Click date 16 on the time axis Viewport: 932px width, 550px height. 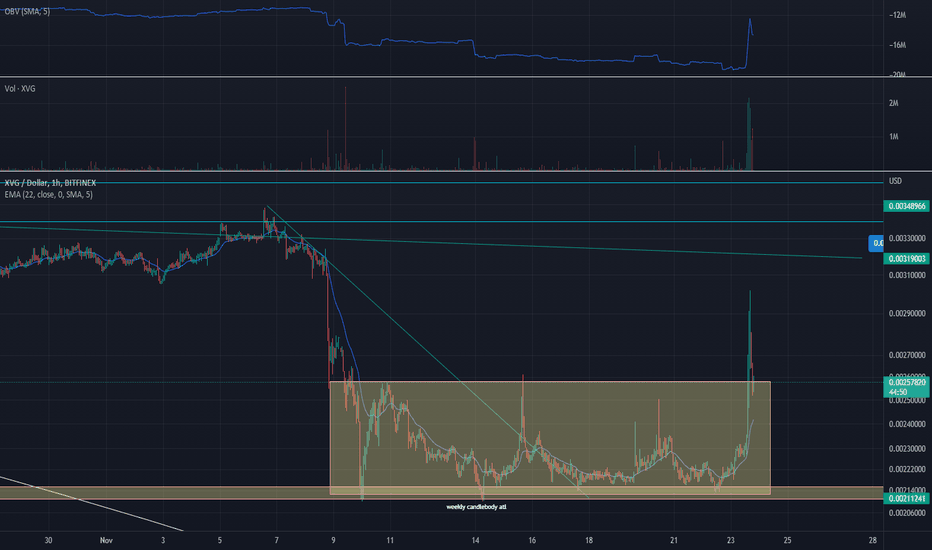[532, 540]
